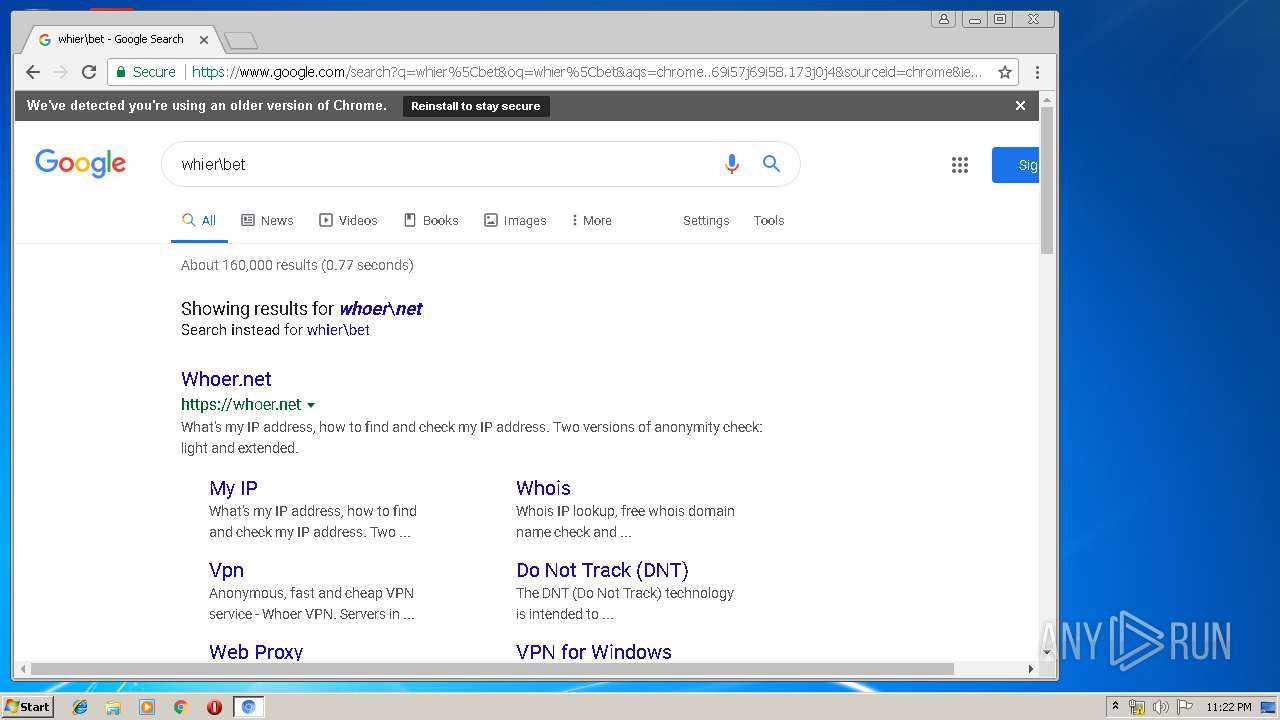1280x720 pixels.
Task: Click the browser forward arrow
Action: [x=61, y=72]
